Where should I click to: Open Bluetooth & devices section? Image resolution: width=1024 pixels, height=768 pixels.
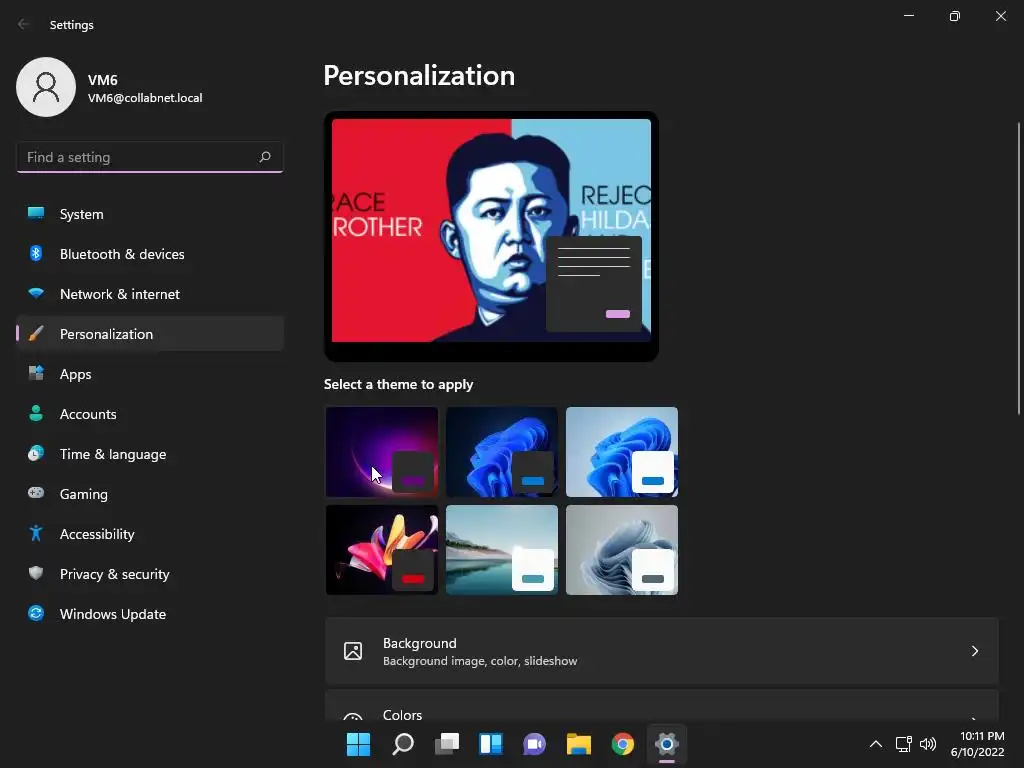click(x=150, y=253)
